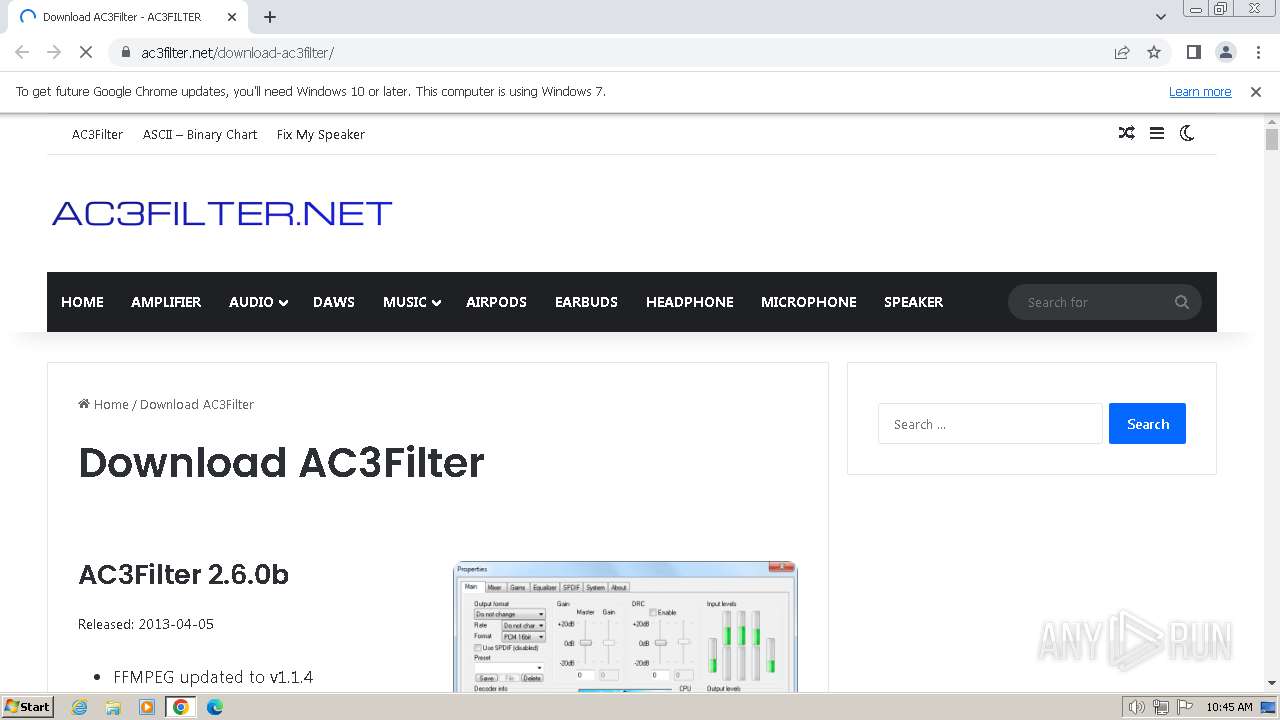Image resolution: width=1280 pixels, height=720 pixels.
Task: Open AMPLIFIER category
Action: [166, 302]
